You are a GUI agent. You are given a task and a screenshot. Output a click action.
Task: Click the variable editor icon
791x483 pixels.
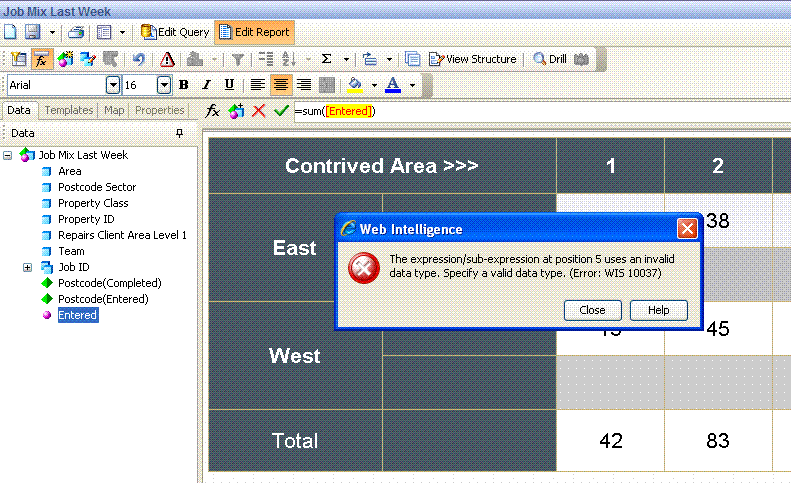pos(65,59)
